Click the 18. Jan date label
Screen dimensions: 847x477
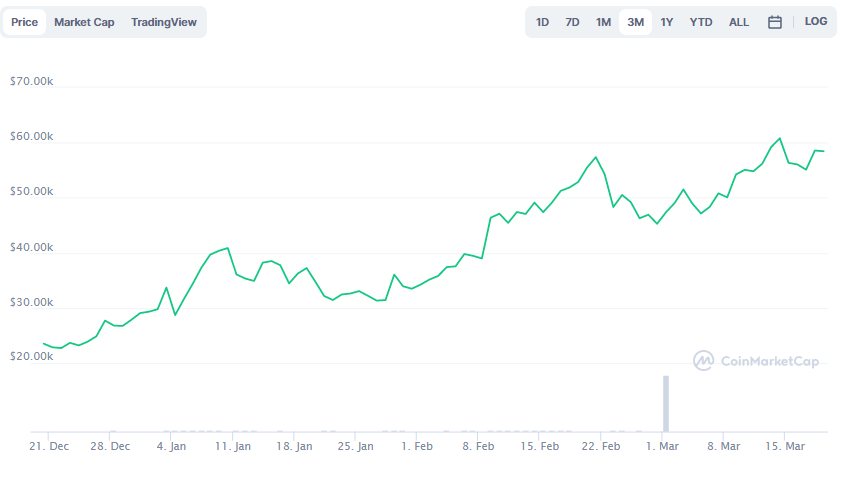click(294, 446)
